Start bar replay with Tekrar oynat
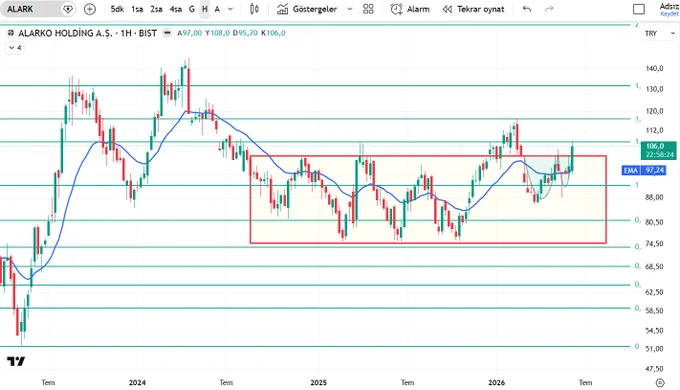The image size is (680, 390). tap(473, 9)
